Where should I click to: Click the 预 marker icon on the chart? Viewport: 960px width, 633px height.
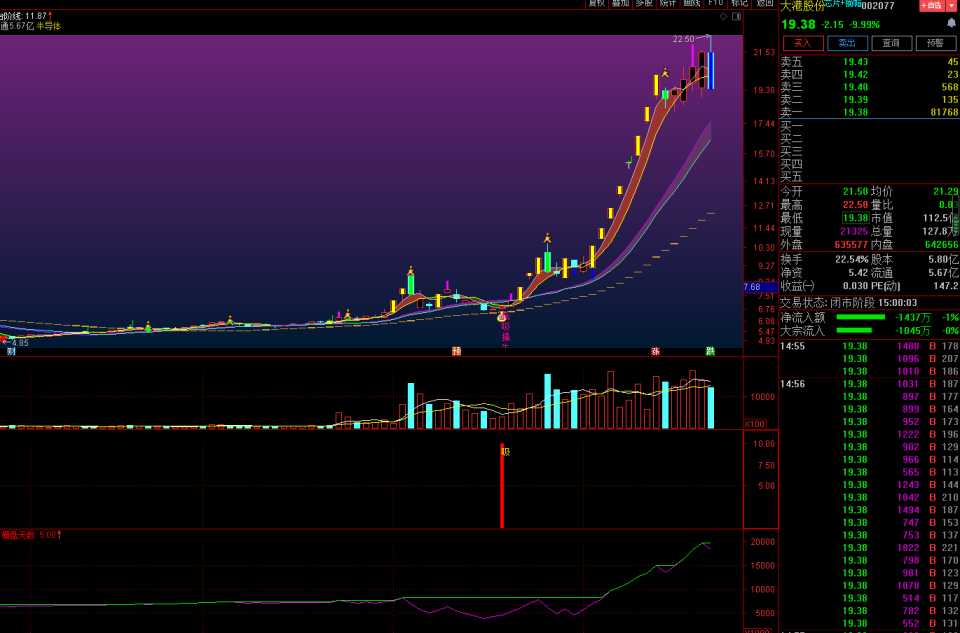(456, 351)
